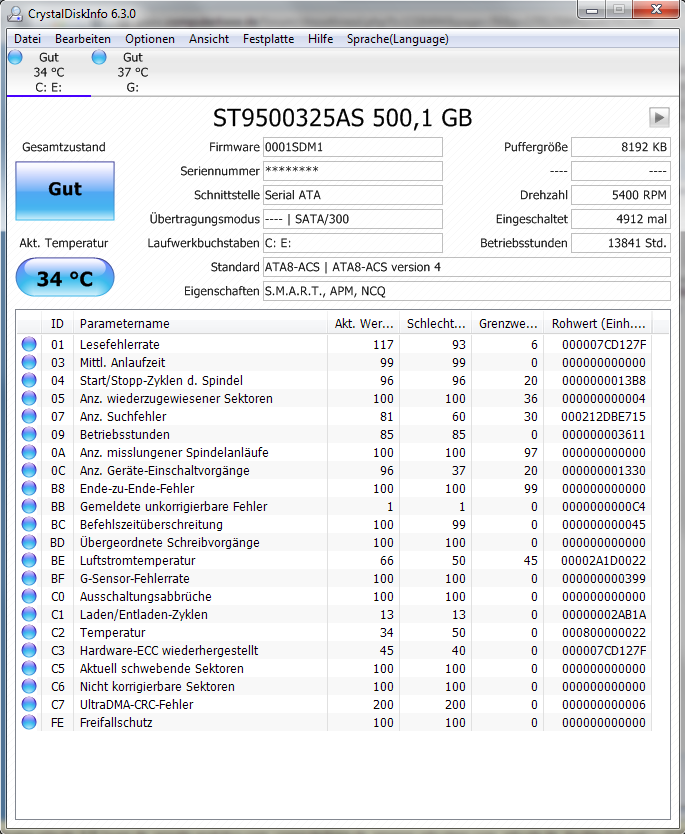Sort by the ID column header
This screenshot has height=834, width=685.
coord(57,323)
